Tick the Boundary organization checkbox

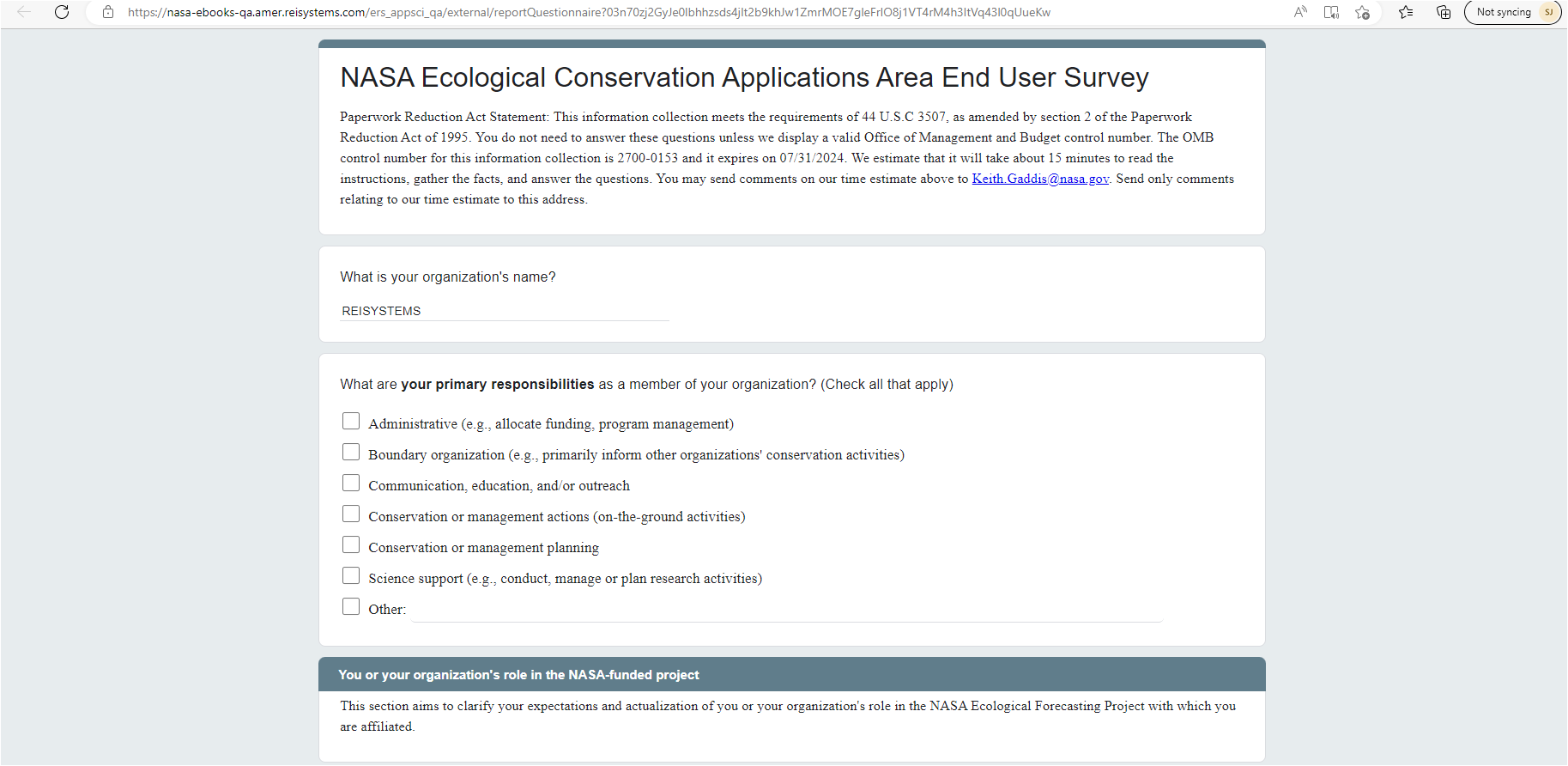[x=351, y=452]
